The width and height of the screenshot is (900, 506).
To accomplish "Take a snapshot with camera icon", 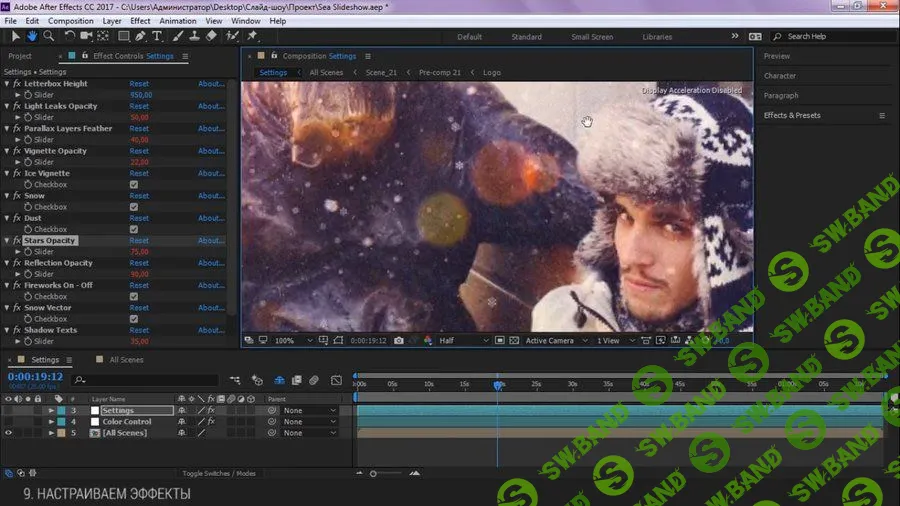I will (398, 340).
